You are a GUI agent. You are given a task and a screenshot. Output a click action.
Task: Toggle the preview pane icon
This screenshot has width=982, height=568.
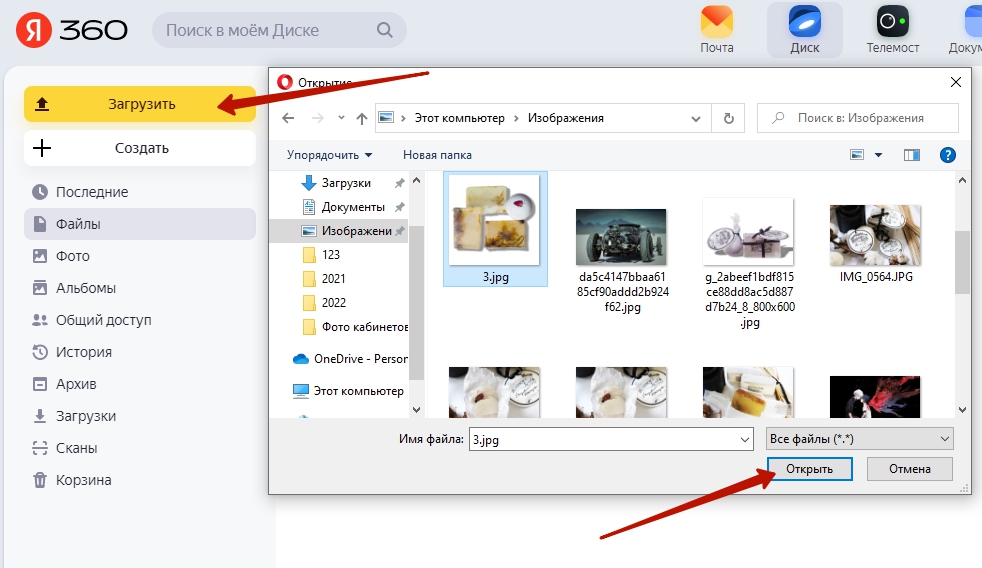(x=911, y=155)
